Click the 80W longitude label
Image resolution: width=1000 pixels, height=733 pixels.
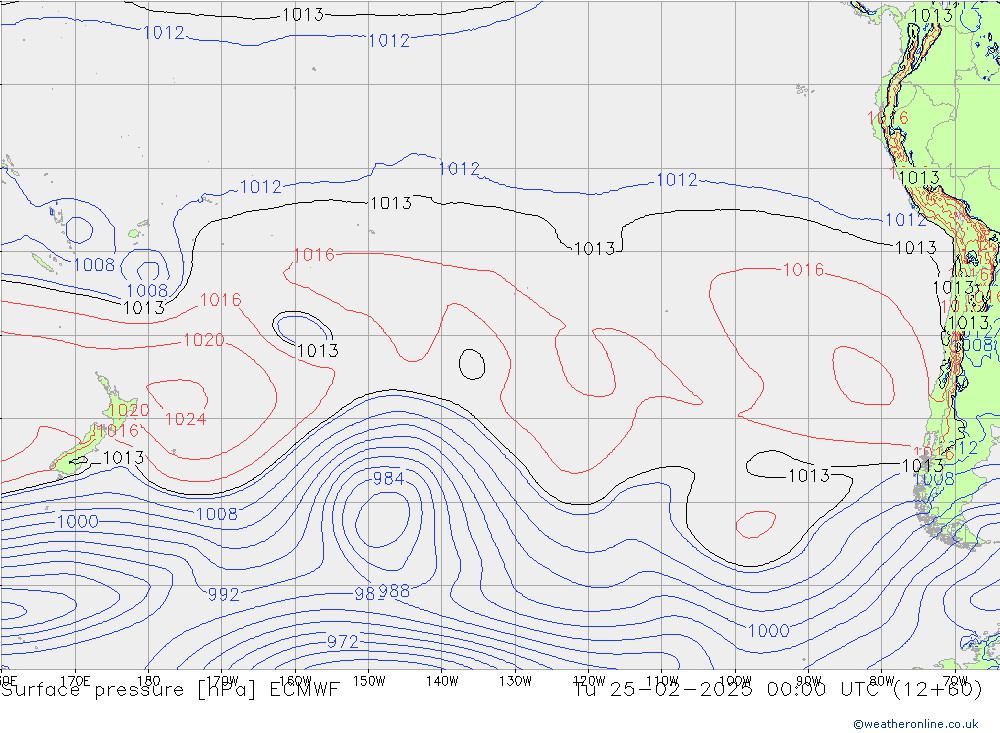(882, 681)
